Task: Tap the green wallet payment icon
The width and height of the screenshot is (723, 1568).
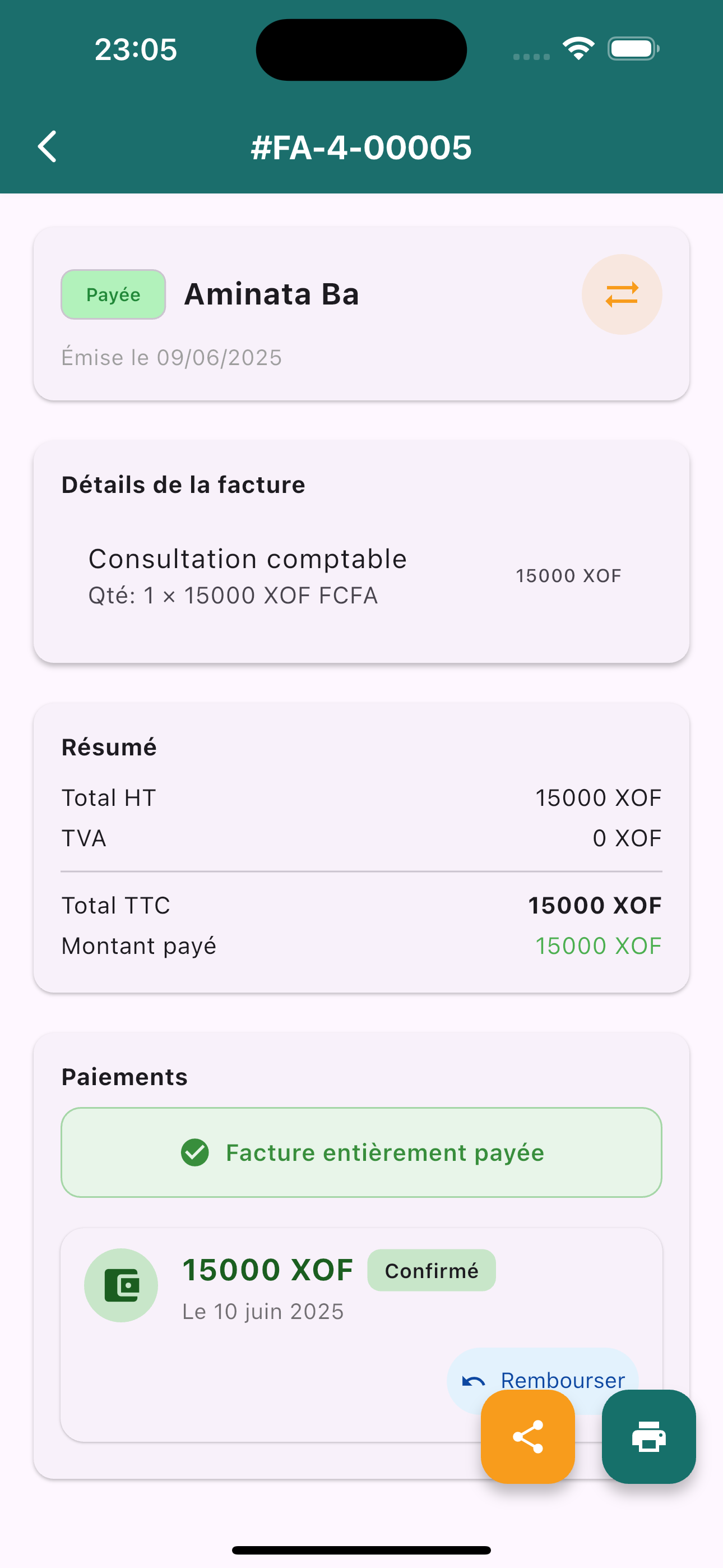Action: click(121, 1285)
